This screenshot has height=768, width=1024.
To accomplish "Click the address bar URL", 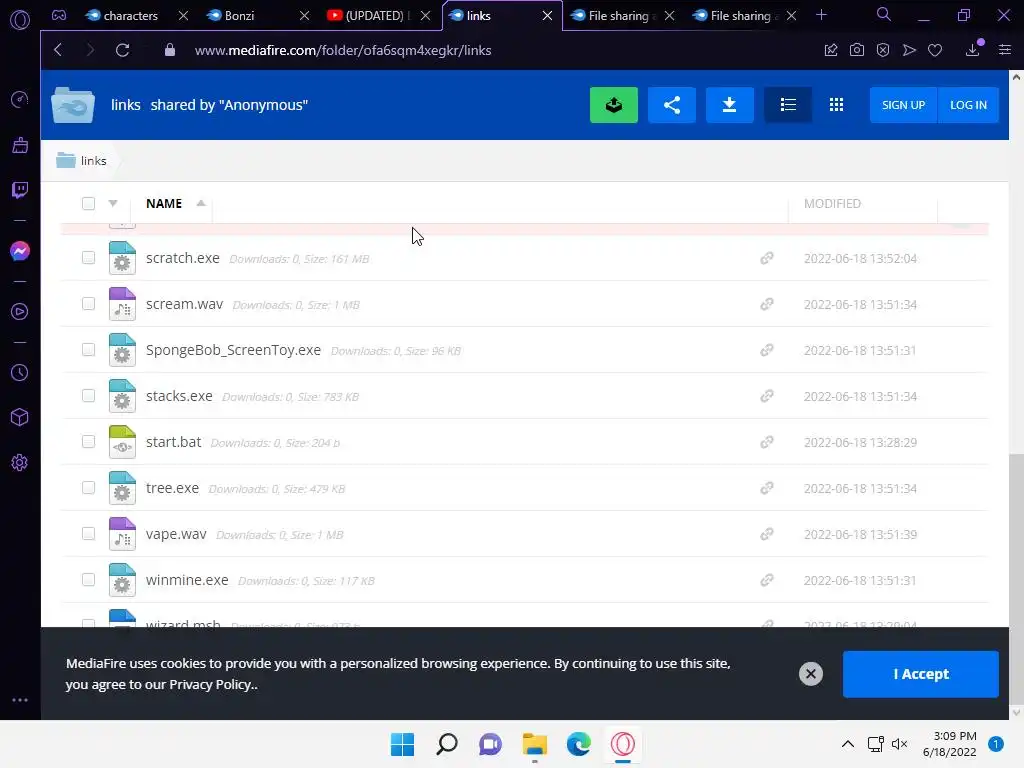I will point(343,50).
